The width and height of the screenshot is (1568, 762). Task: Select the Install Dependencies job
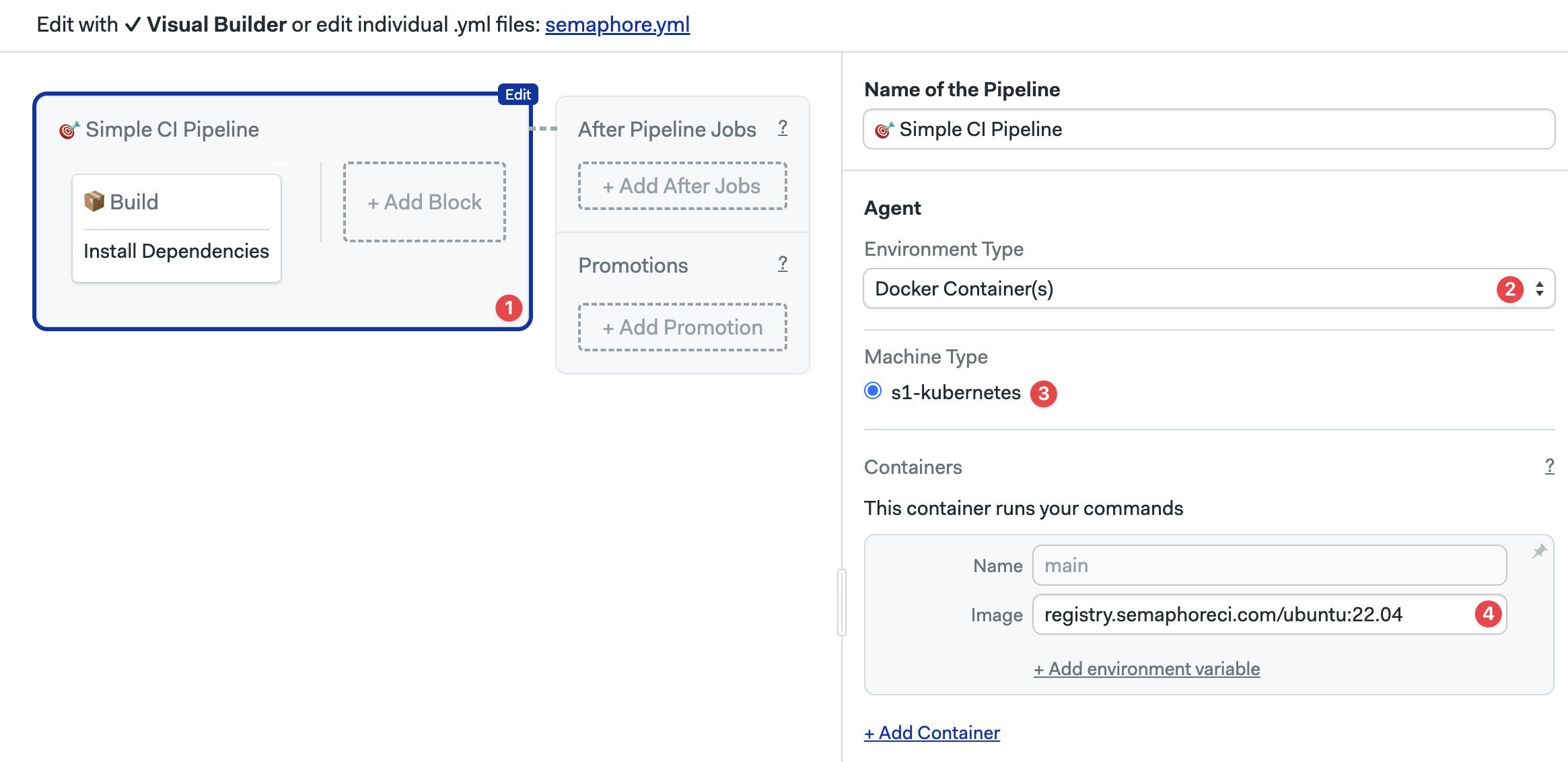click(x=176, y=251)
